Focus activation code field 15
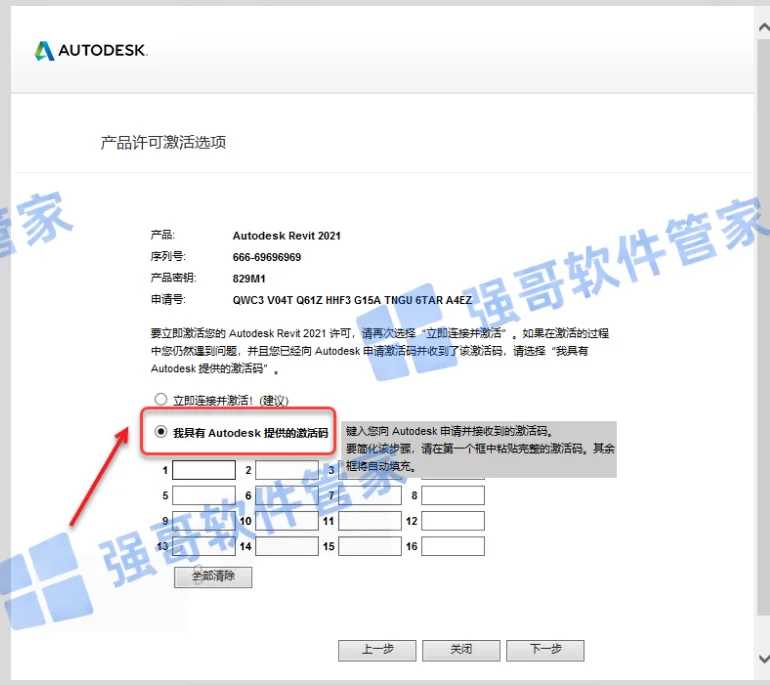This screenshot has height=685, width=770. 370,547
